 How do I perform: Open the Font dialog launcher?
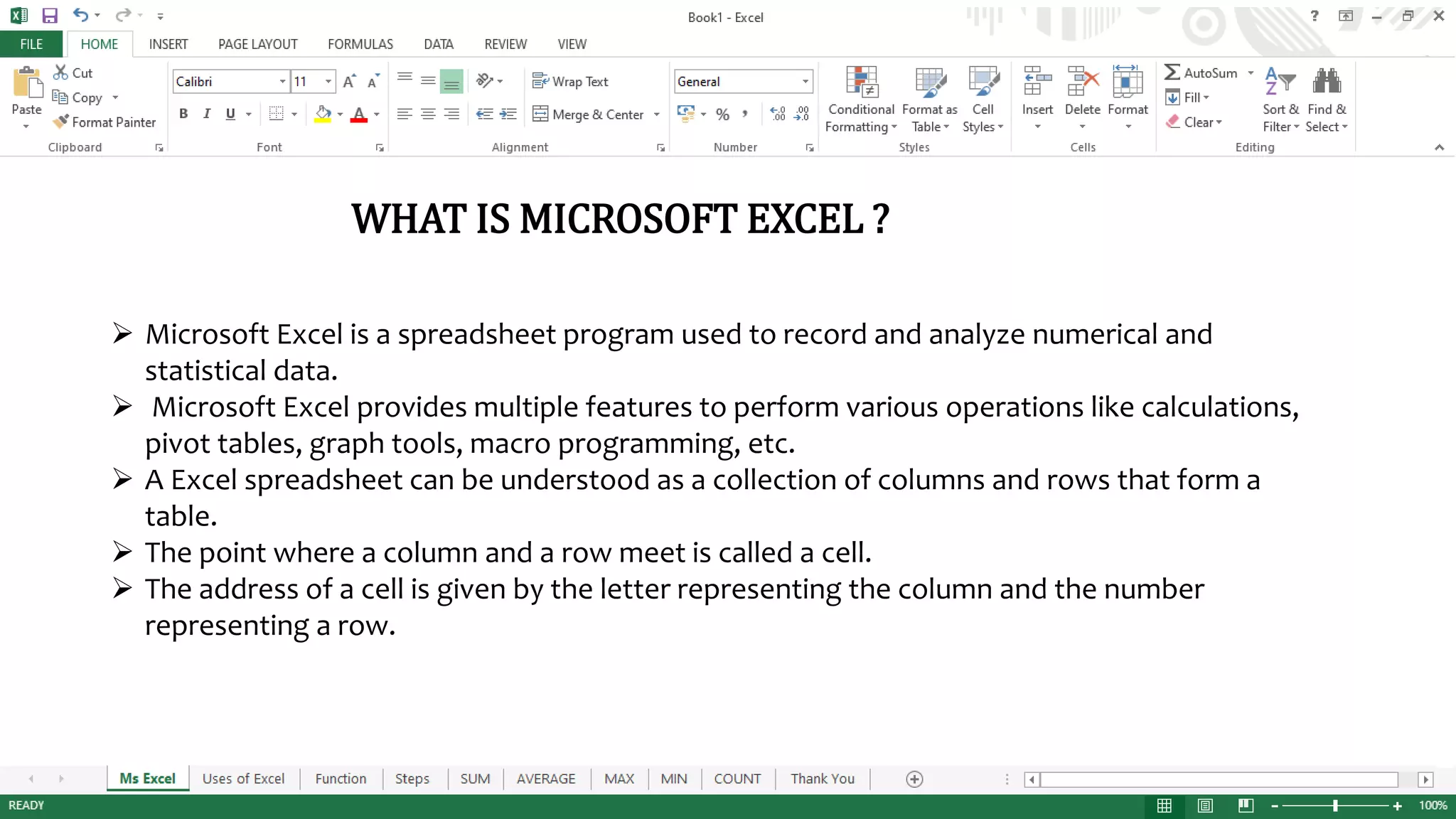[x=380, y=148]
